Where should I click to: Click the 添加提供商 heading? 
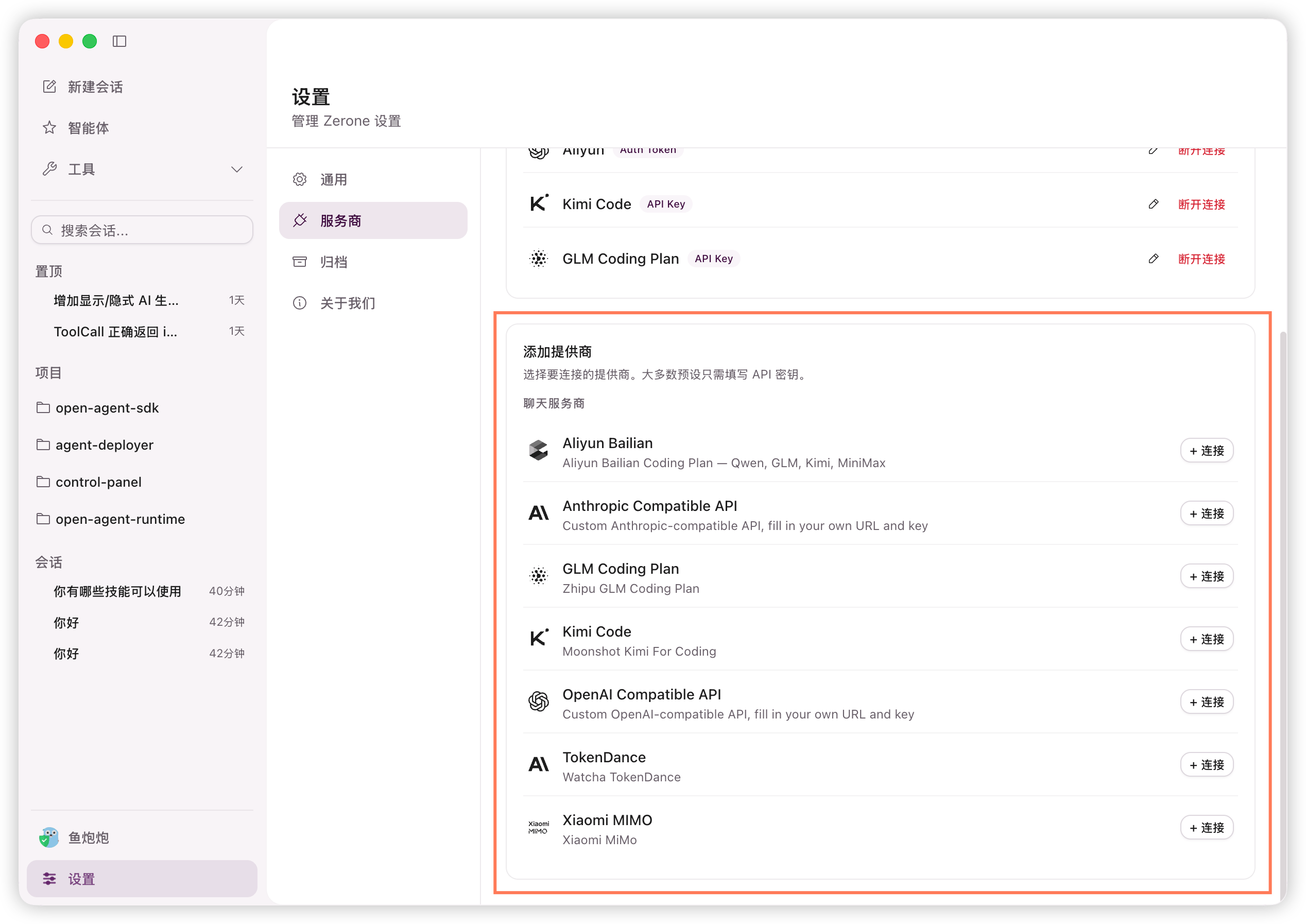pos(557,352)
